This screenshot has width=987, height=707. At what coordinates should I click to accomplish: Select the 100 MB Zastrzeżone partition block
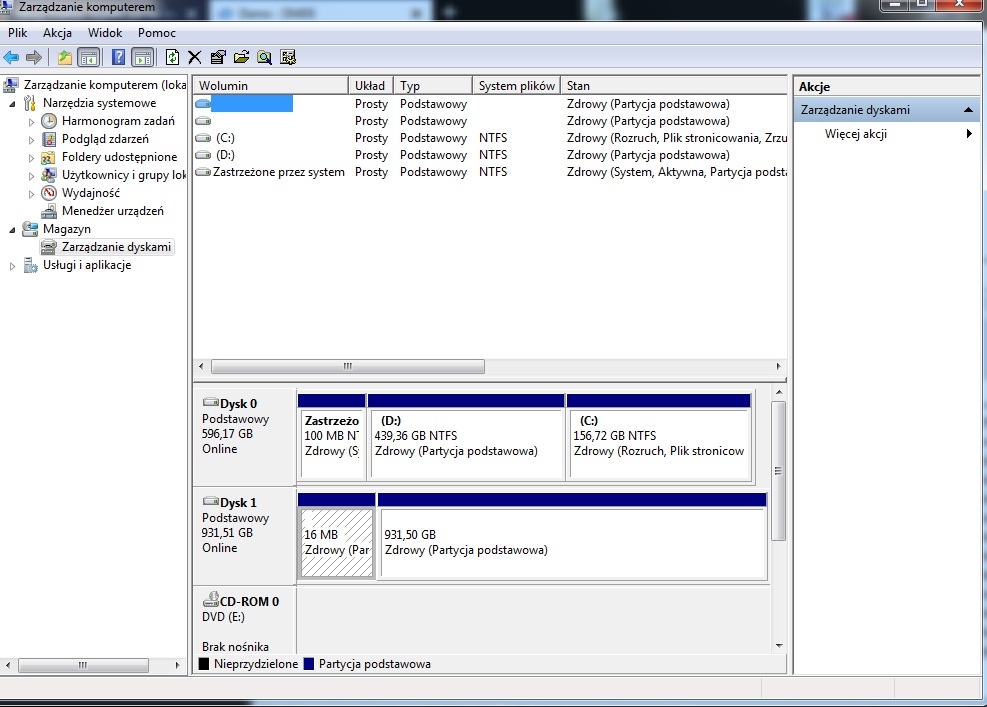[331, 438]
